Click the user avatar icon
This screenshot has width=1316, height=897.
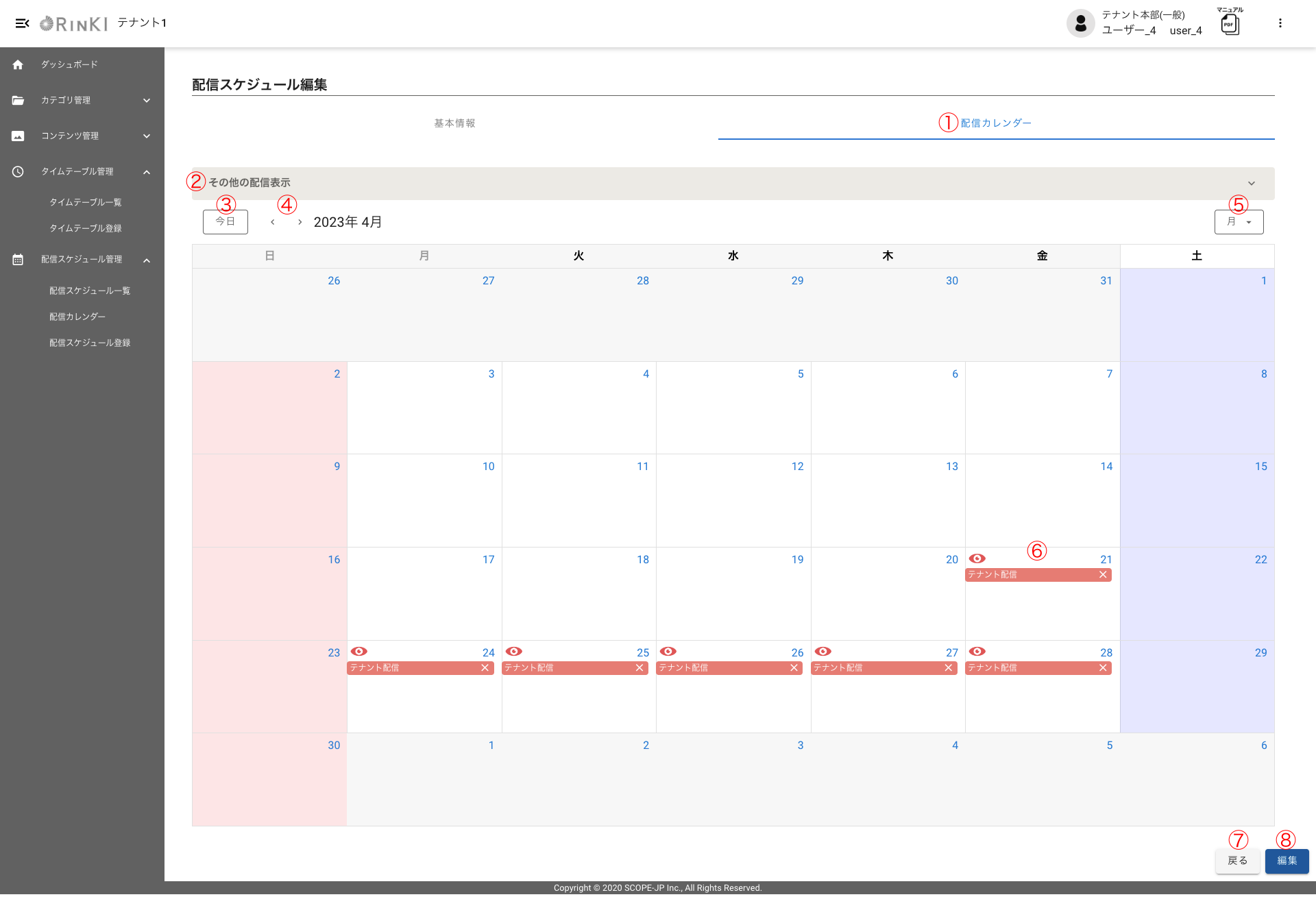[x=1080, y=23]
